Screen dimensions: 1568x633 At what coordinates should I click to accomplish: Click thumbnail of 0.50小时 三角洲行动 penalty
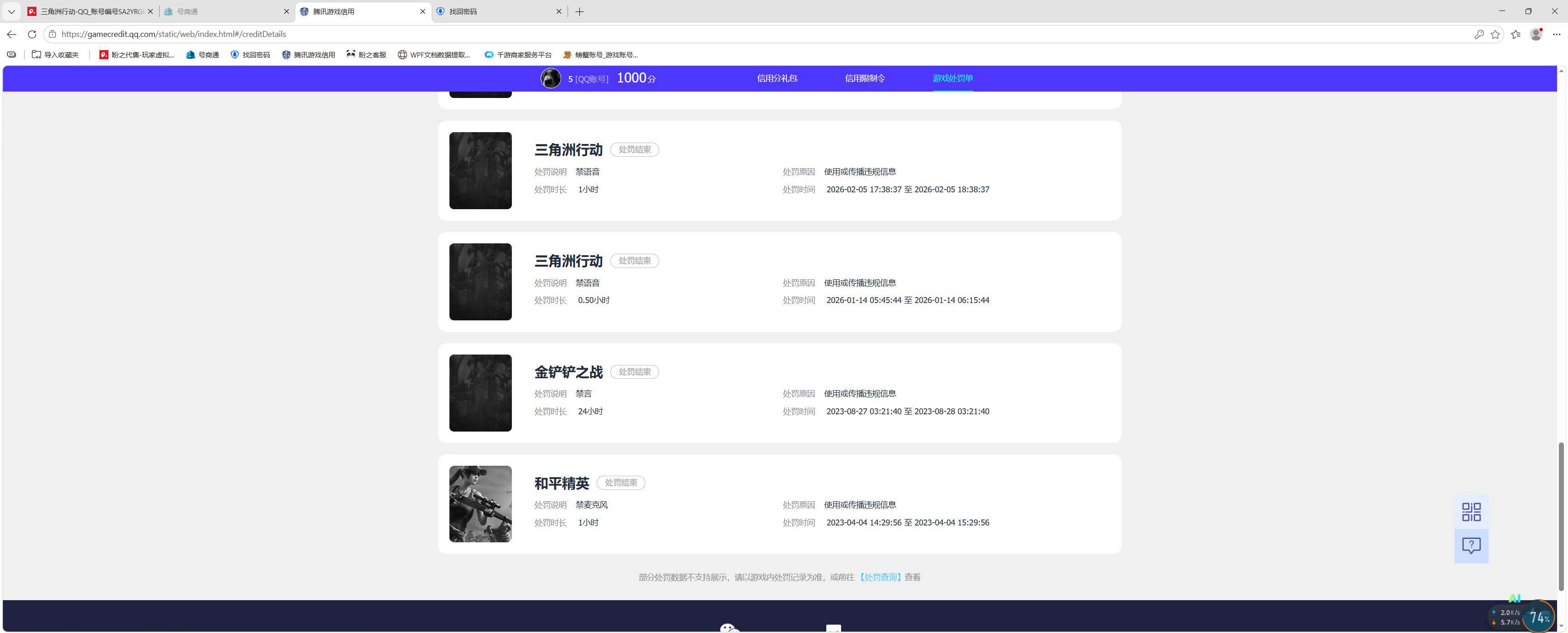point(480,282)
